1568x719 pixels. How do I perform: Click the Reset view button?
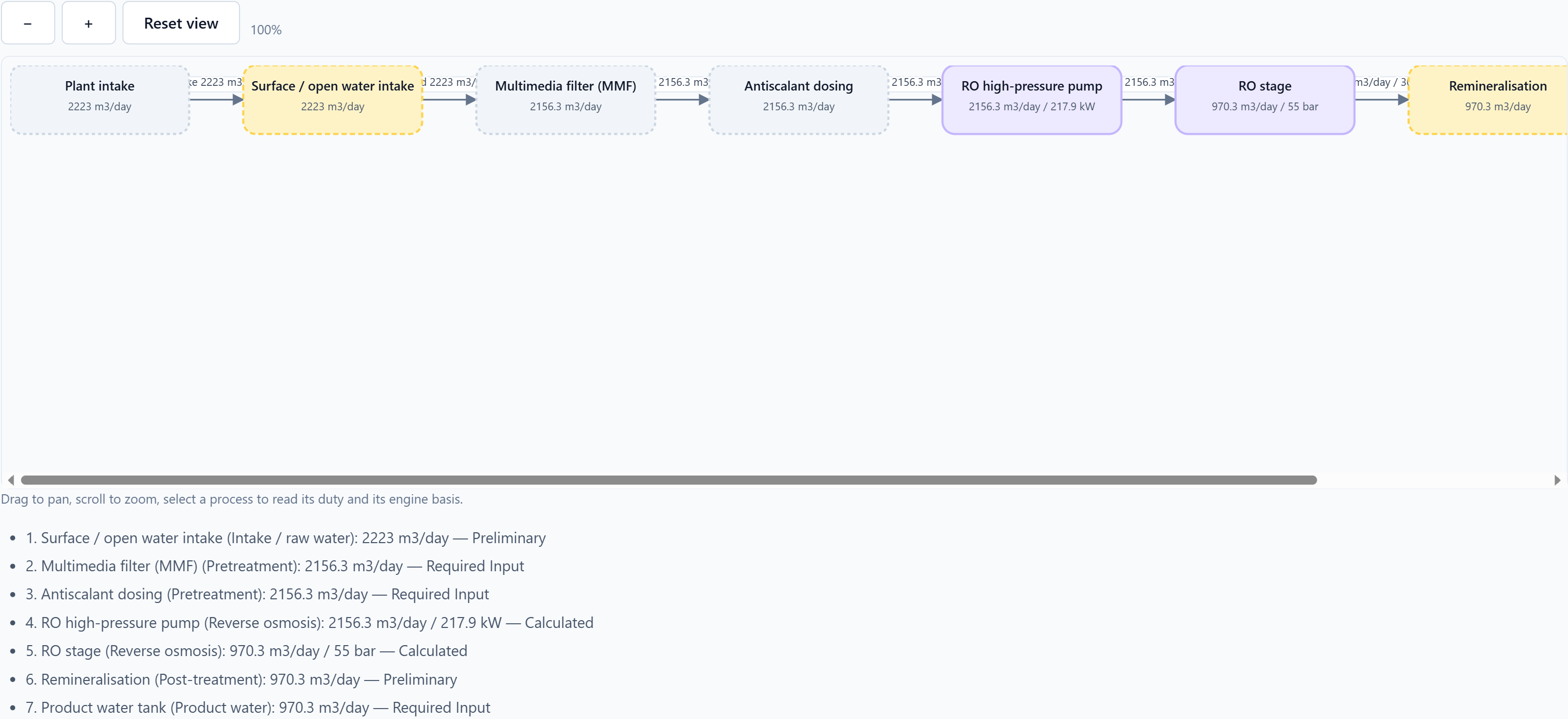(x=181, y=22)
